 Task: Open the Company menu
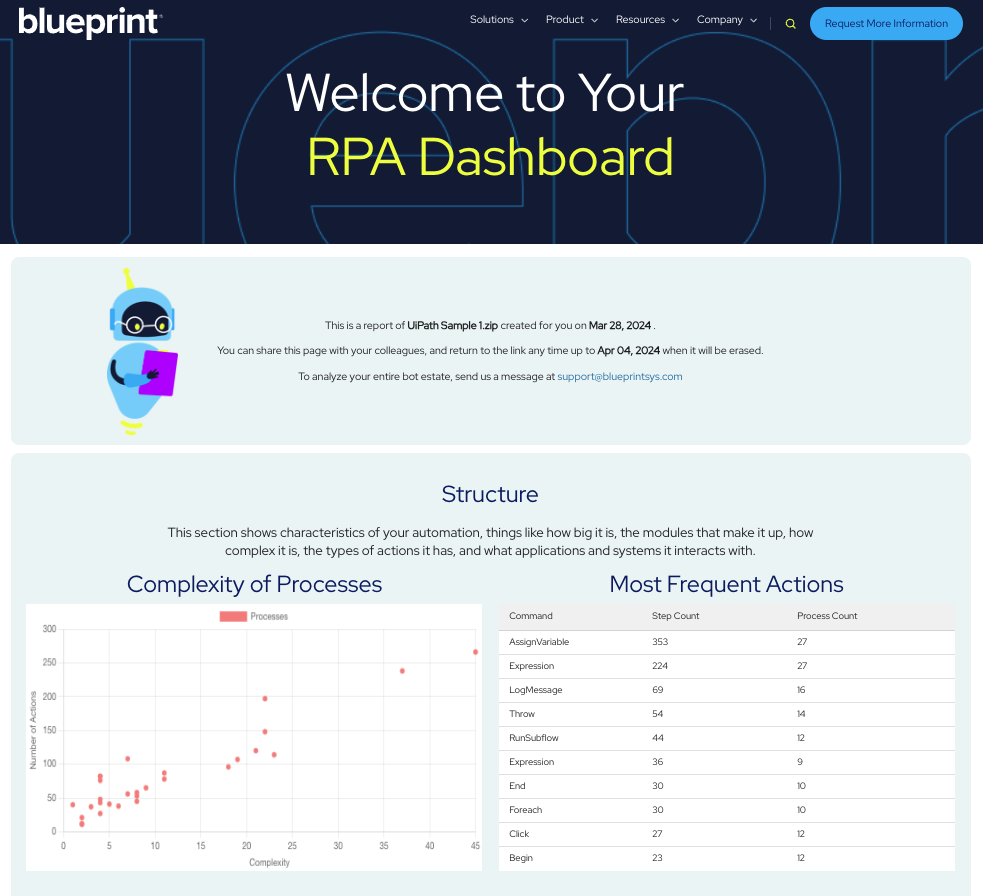pos(720,20)
